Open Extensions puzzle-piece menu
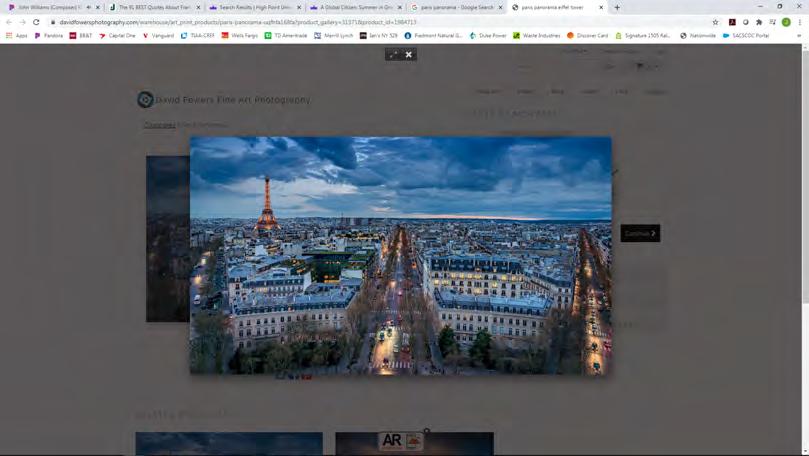 tap(759, 22)
